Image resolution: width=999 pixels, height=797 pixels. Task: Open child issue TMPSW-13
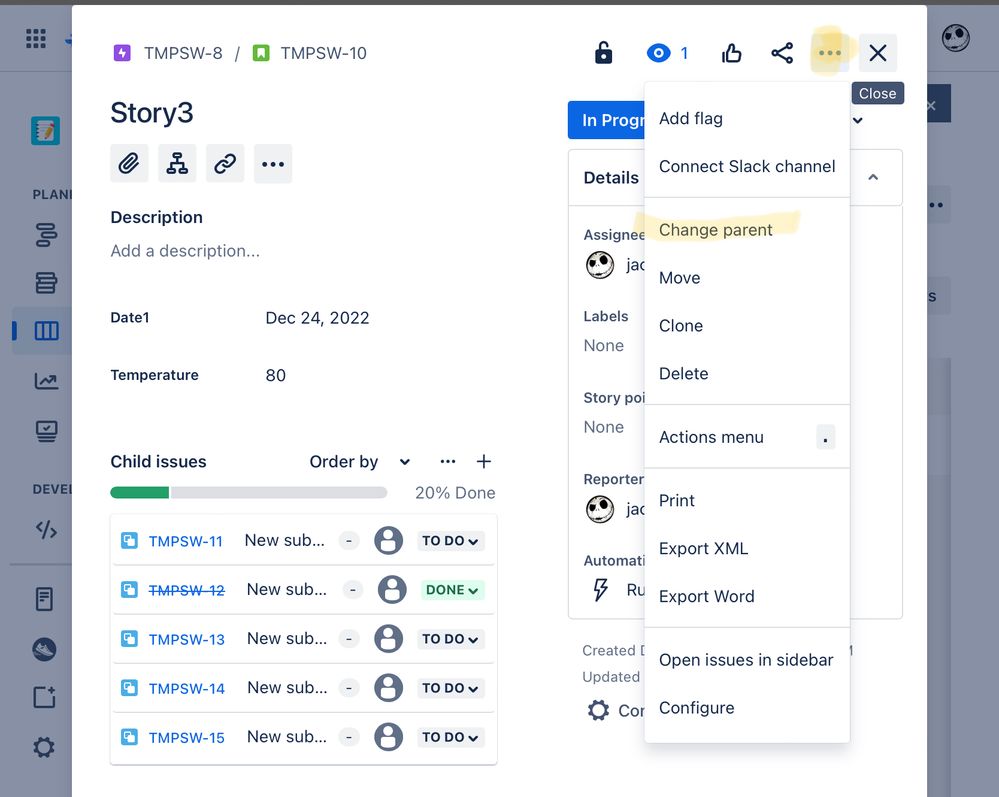(x=187, y=639)
